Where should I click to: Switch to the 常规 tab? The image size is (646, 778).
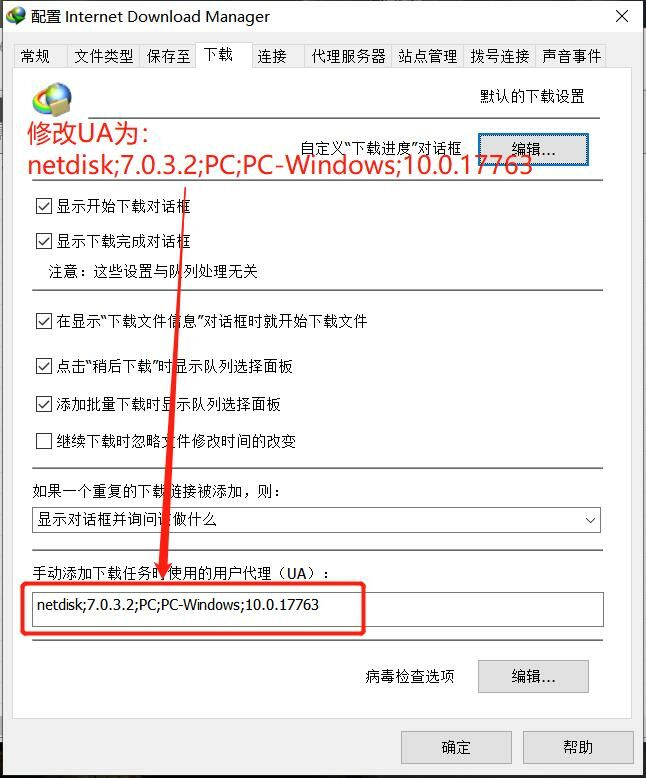[x=35, y=56]
